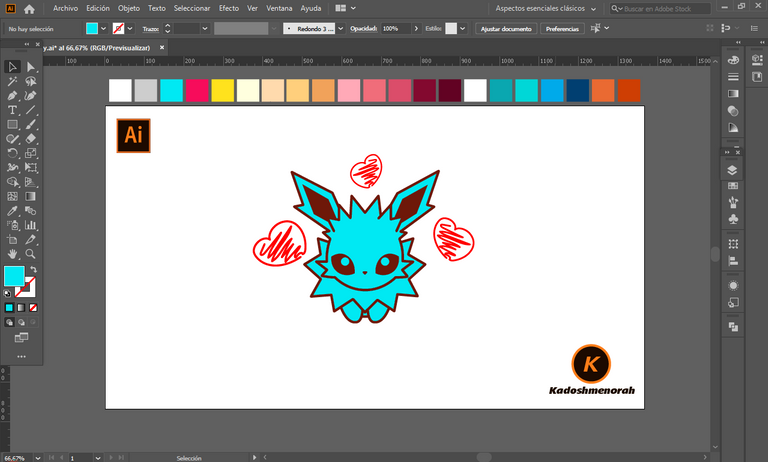Go to the Home screen icon
This screenshot has height=462, width=768.
click(x=29, y=9)
